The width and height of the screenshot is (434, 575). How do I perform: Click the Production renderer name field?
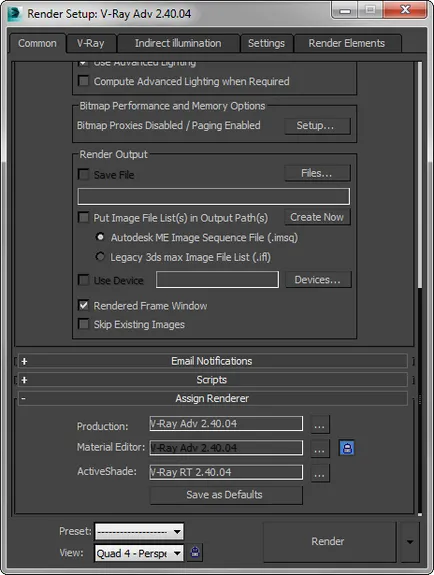(x=226, y=424)
